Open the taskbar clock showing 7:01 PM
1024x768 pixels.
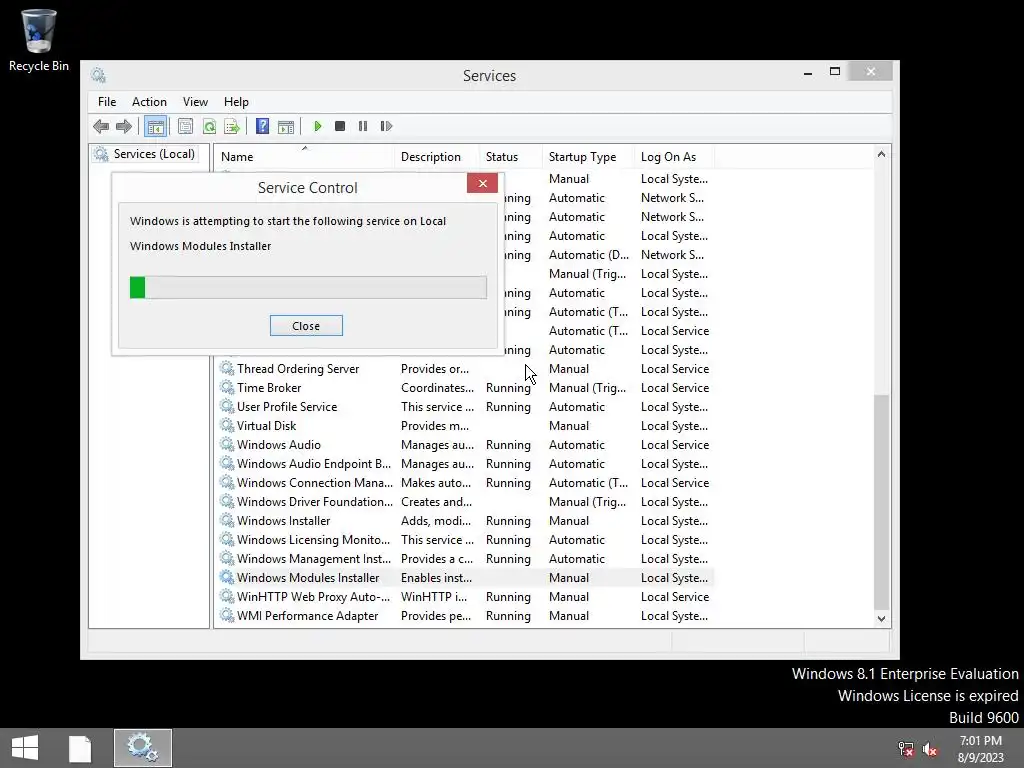click(x=980, y=748)
